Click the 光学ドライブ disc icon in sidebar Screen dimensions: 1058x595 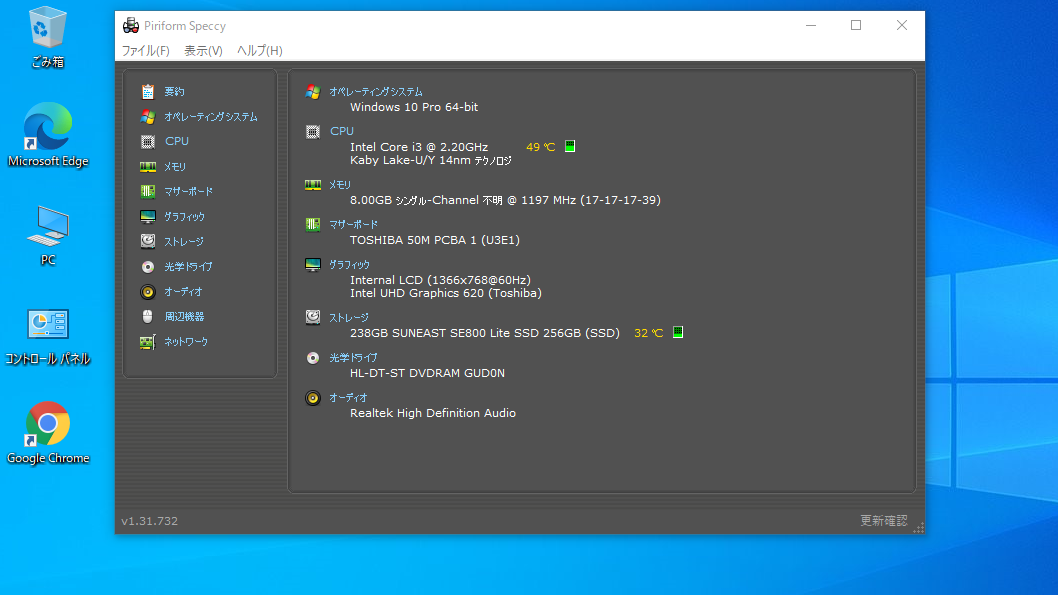(148, 266)
